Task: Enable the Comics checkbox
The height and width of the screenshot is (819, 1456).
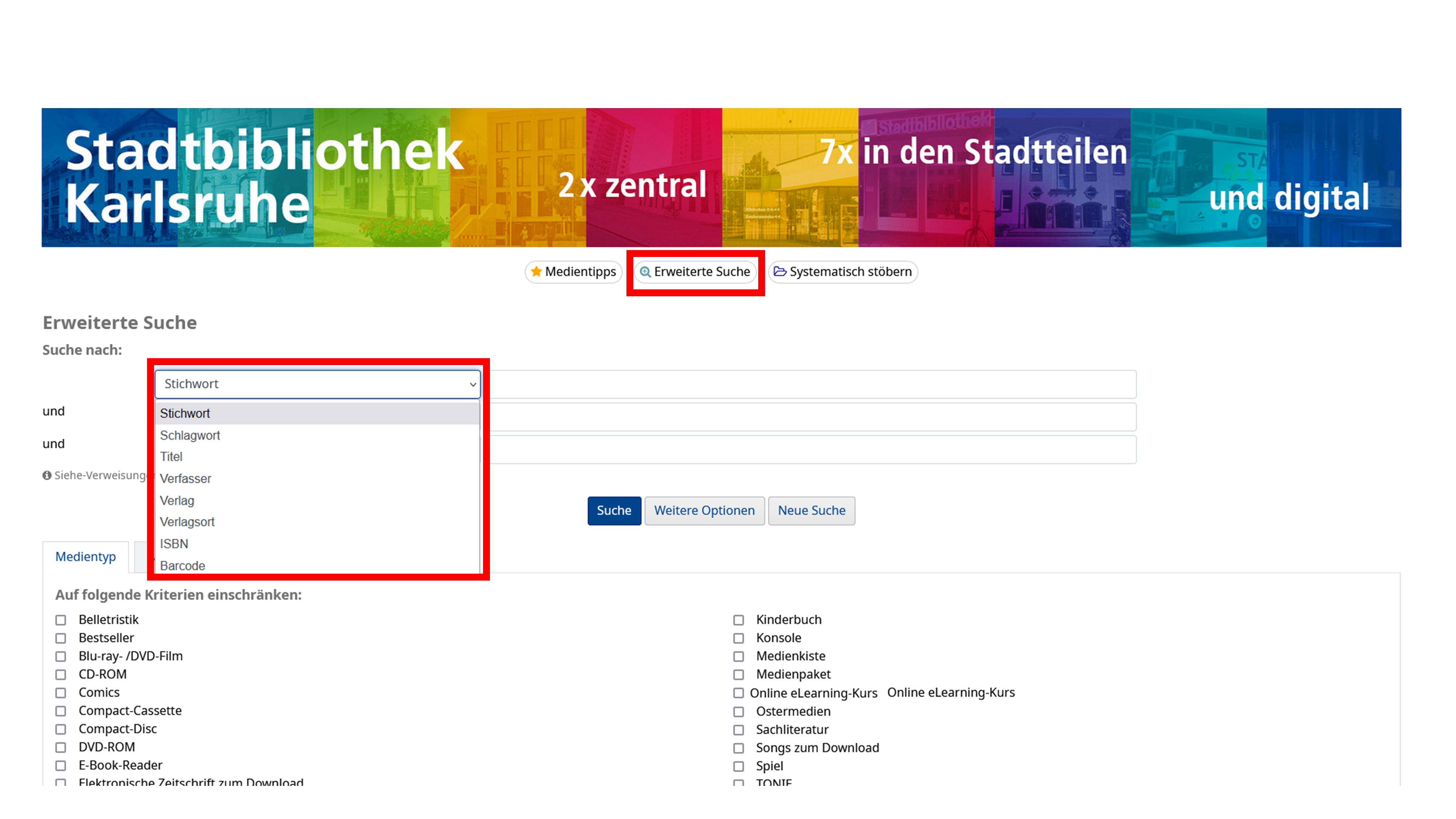Action: click(x=60, y=692)
